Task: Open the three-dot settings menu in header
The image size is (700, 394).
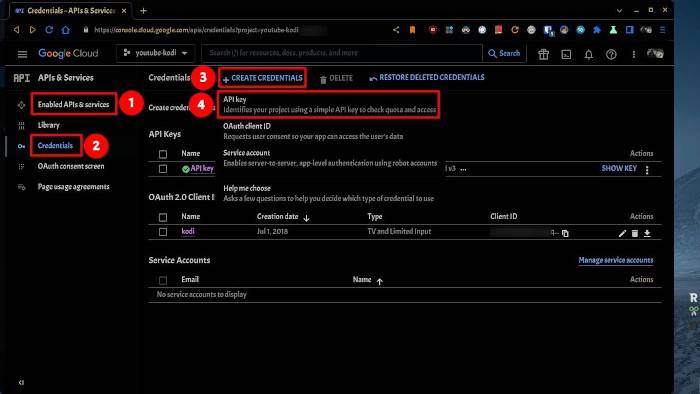Action: click(x=633, y=54)
